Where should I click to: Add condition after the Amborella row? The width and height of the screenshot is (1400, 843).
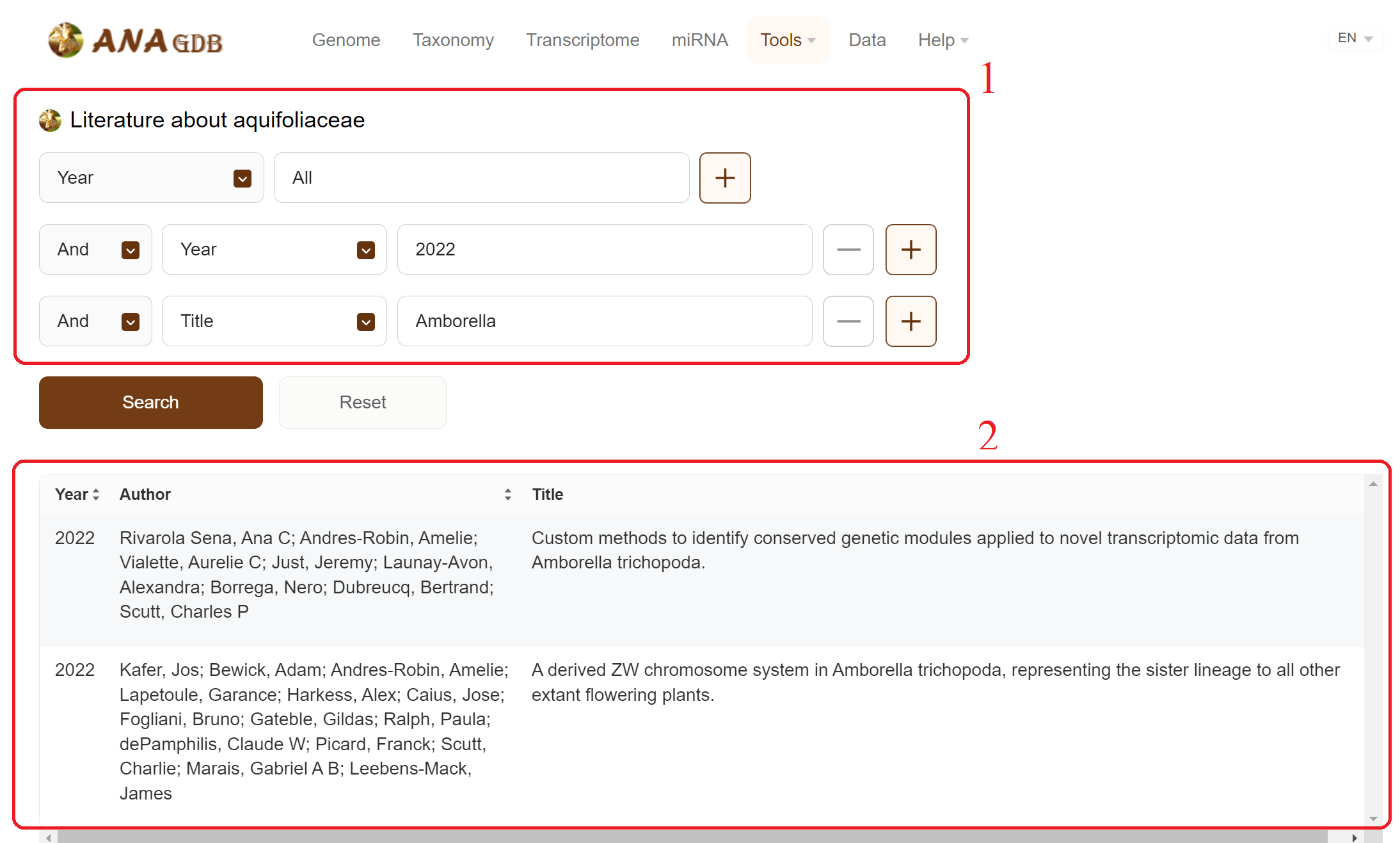911,321
